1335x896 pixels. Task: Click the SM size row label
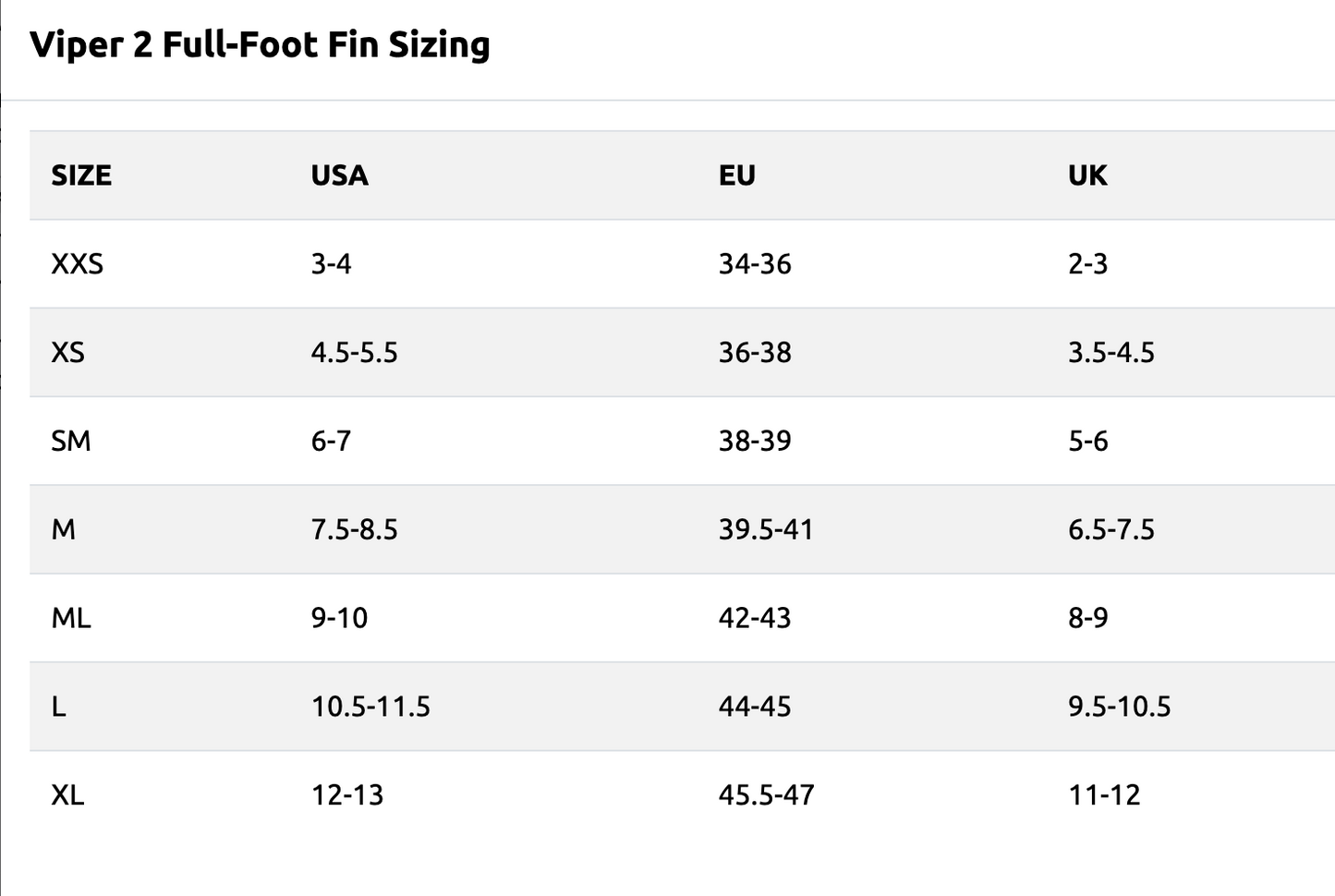(x=71, y=442)
